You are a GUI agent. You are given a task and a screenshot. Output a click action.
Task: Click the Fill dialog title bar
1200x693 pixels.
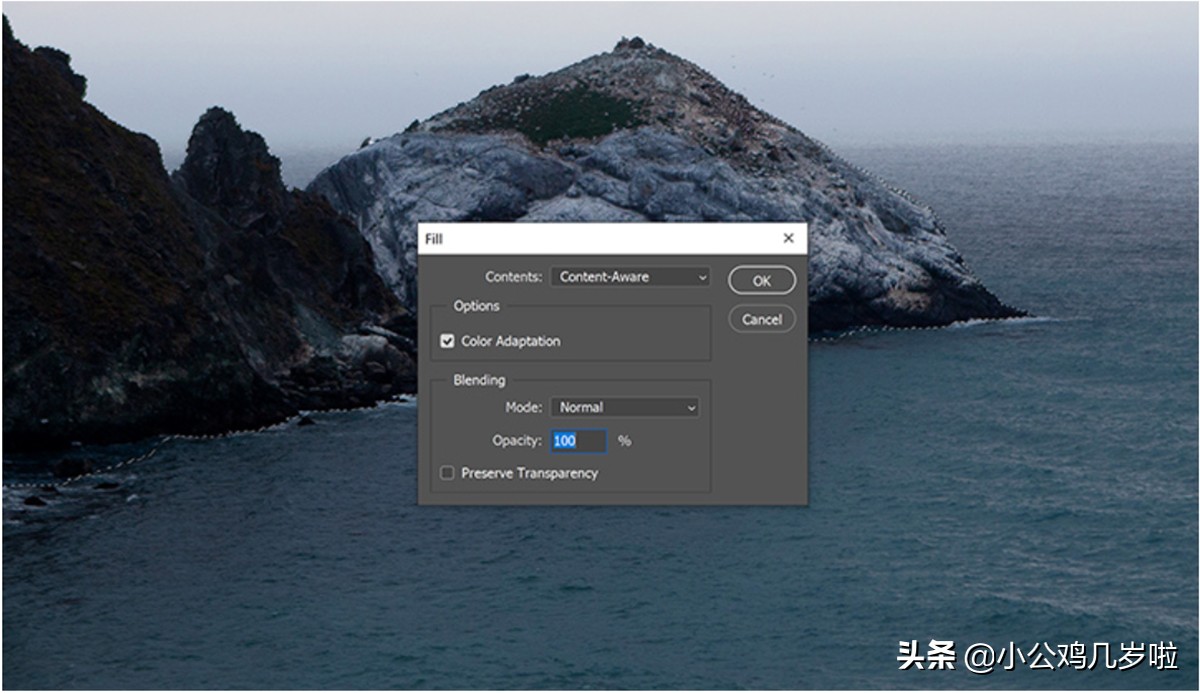(x=600, y=239)
